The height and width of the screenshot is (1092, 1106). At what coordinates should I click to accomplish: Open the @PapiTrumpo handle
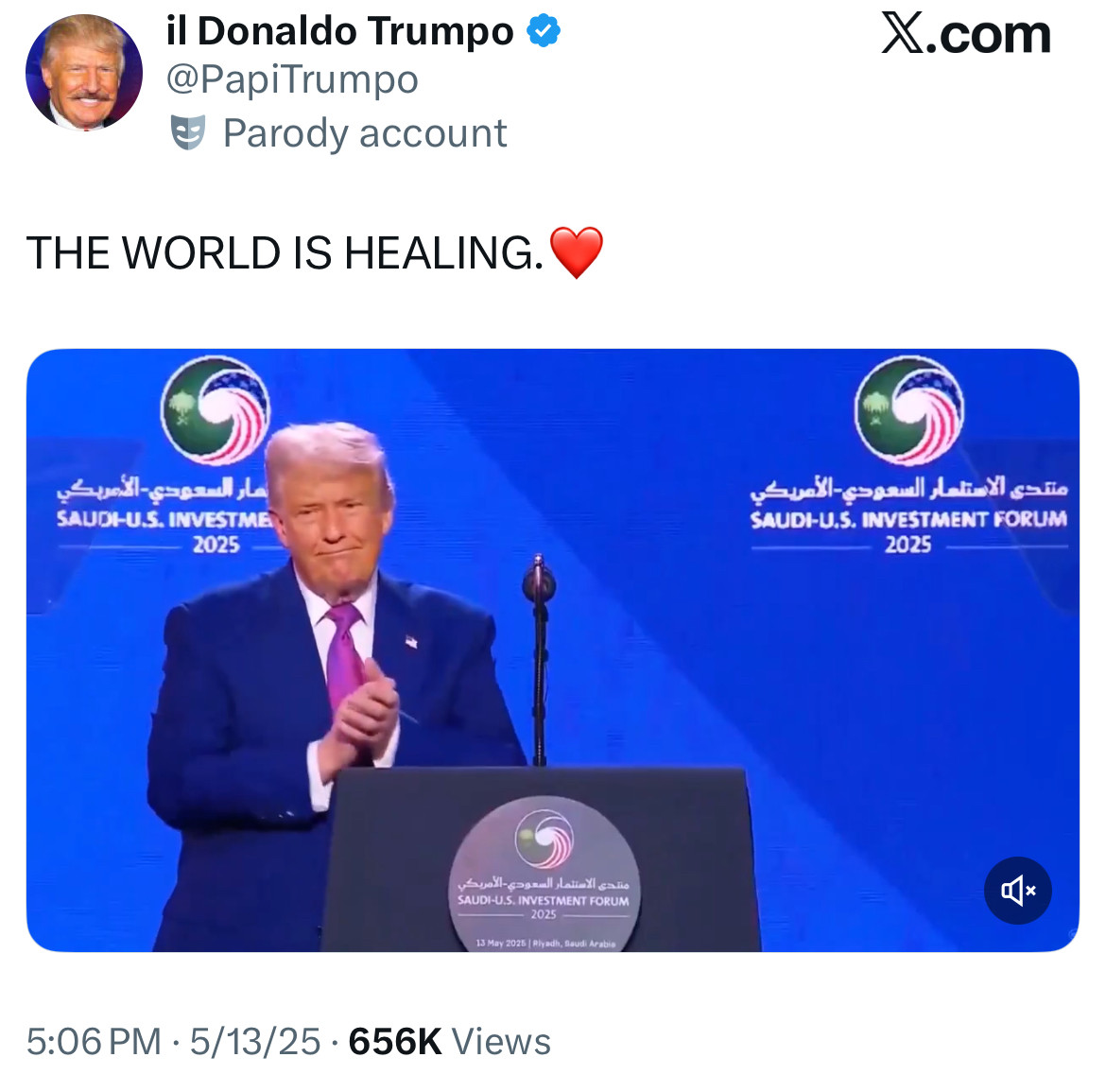pos(292,79)
